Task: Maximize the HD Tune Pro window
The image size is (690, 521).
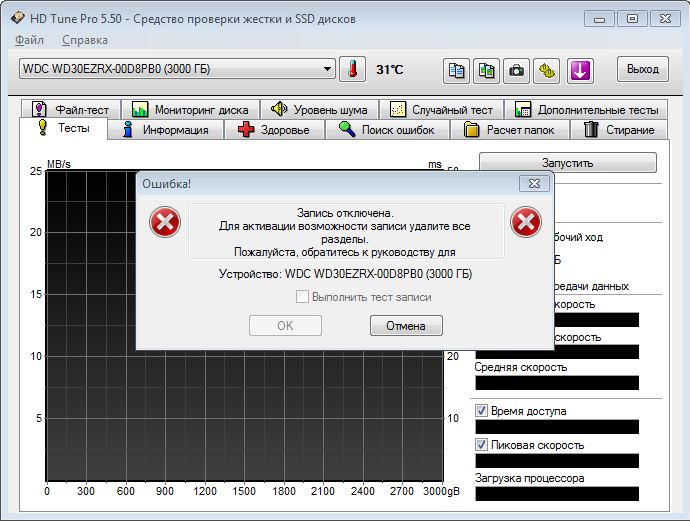Action: tap(632, 19)
